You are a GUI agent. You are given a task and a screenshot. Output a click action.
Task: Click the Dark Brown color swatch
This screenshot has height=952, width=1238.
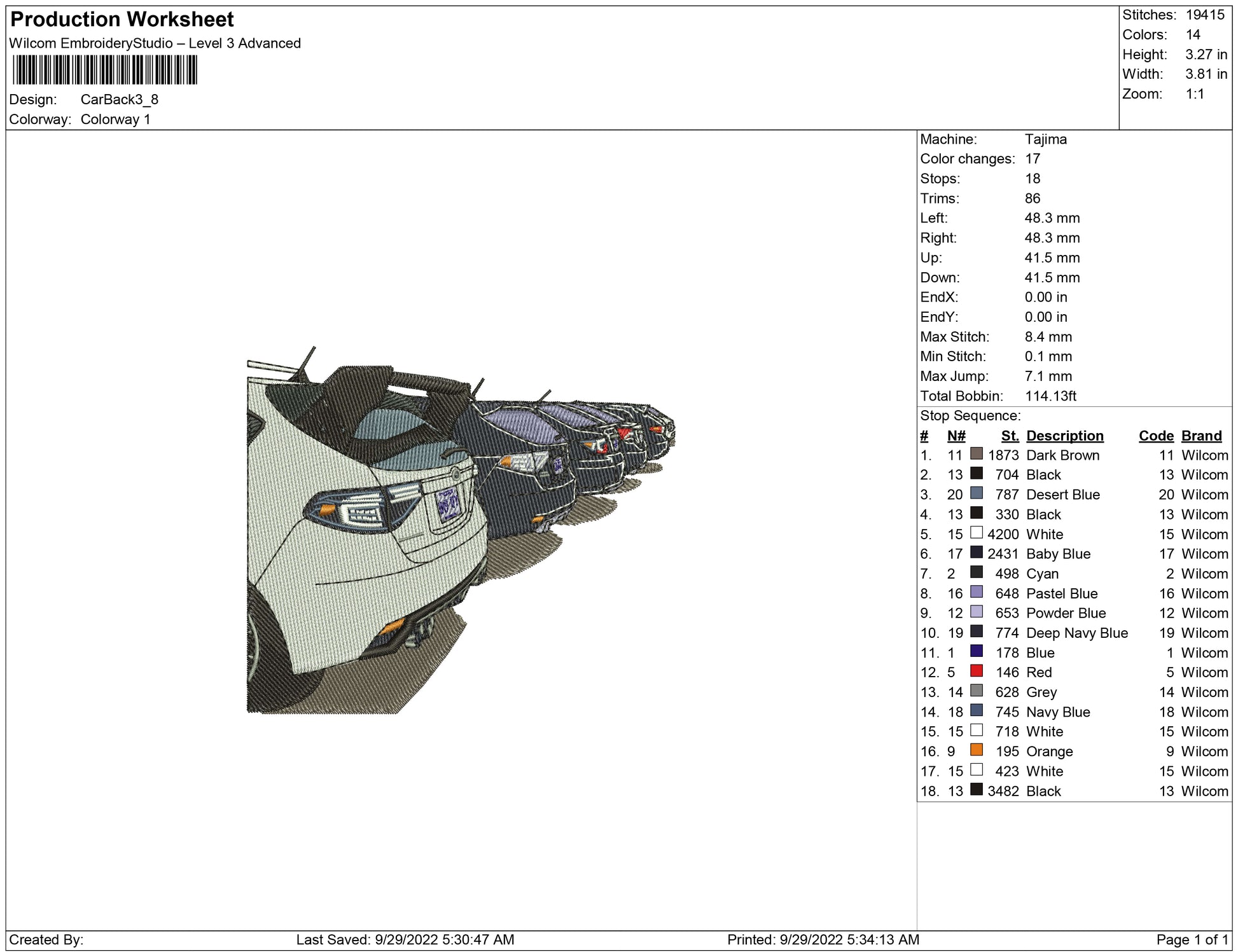point(976,454)
